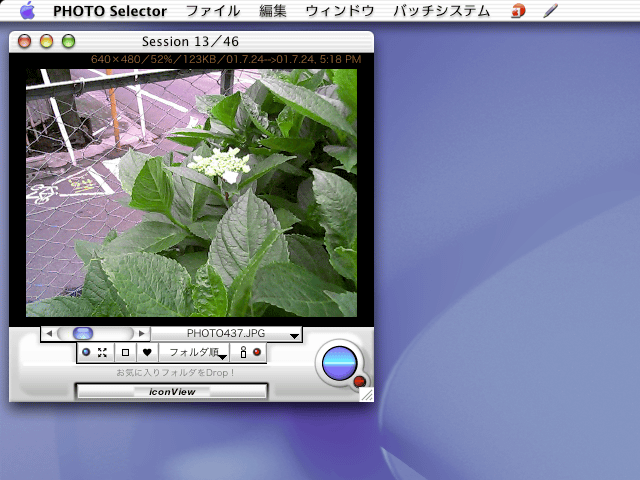Screen dimensions: 640x480
Task: Click the displayed hydrangea photo preview
Action: click(191, 193)
